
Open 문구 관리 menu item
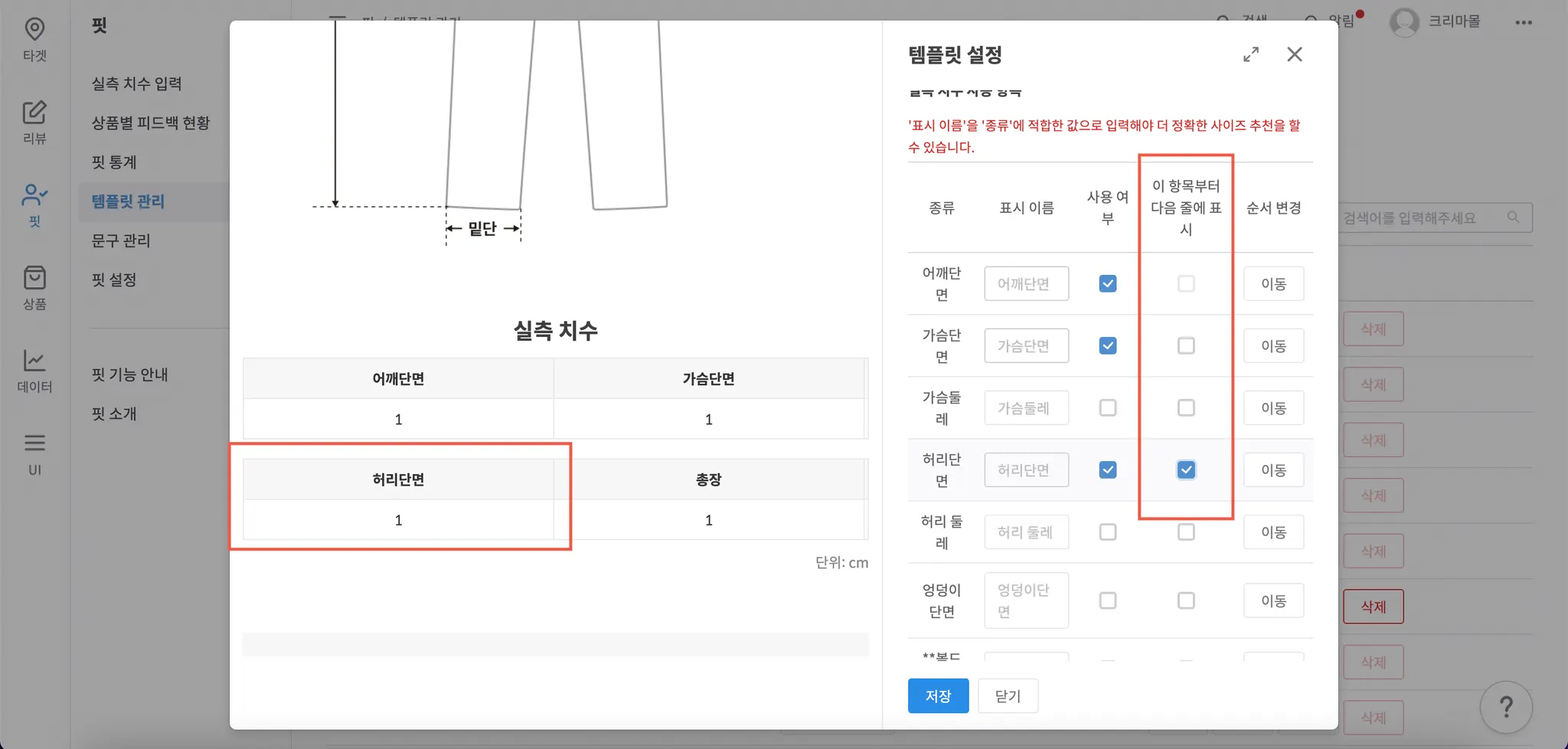[x=121, y=240]
